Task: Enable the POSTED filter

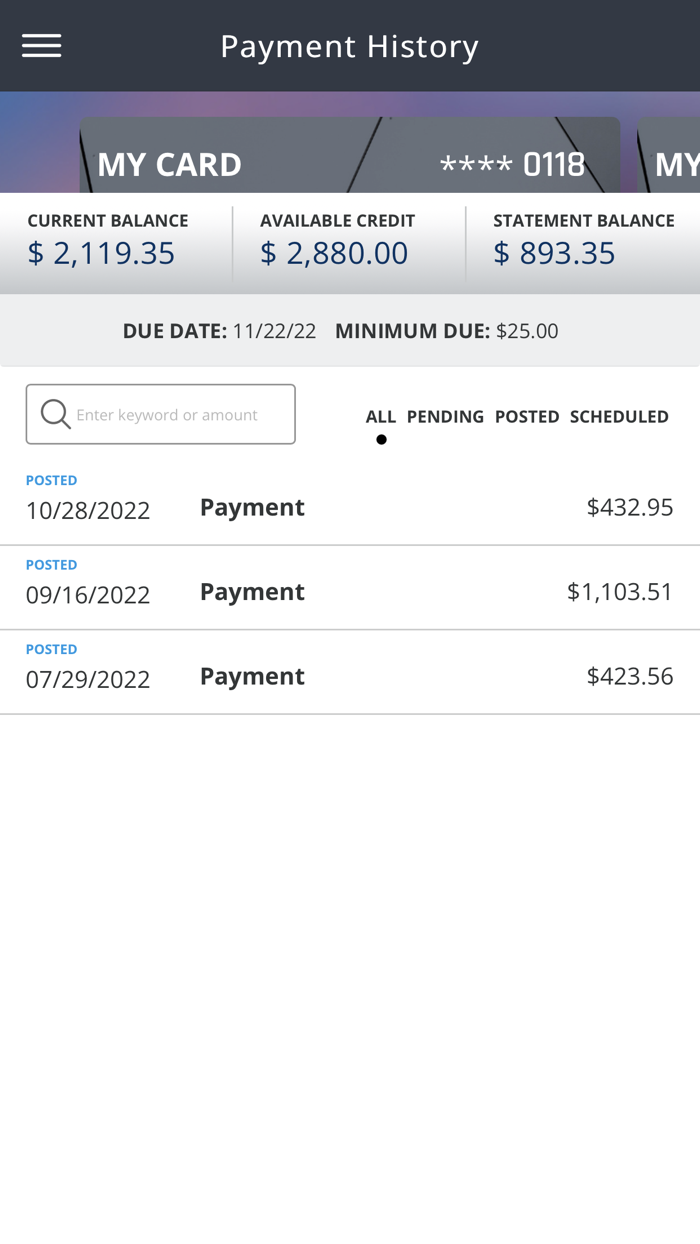Action: [x=527, y=416]
